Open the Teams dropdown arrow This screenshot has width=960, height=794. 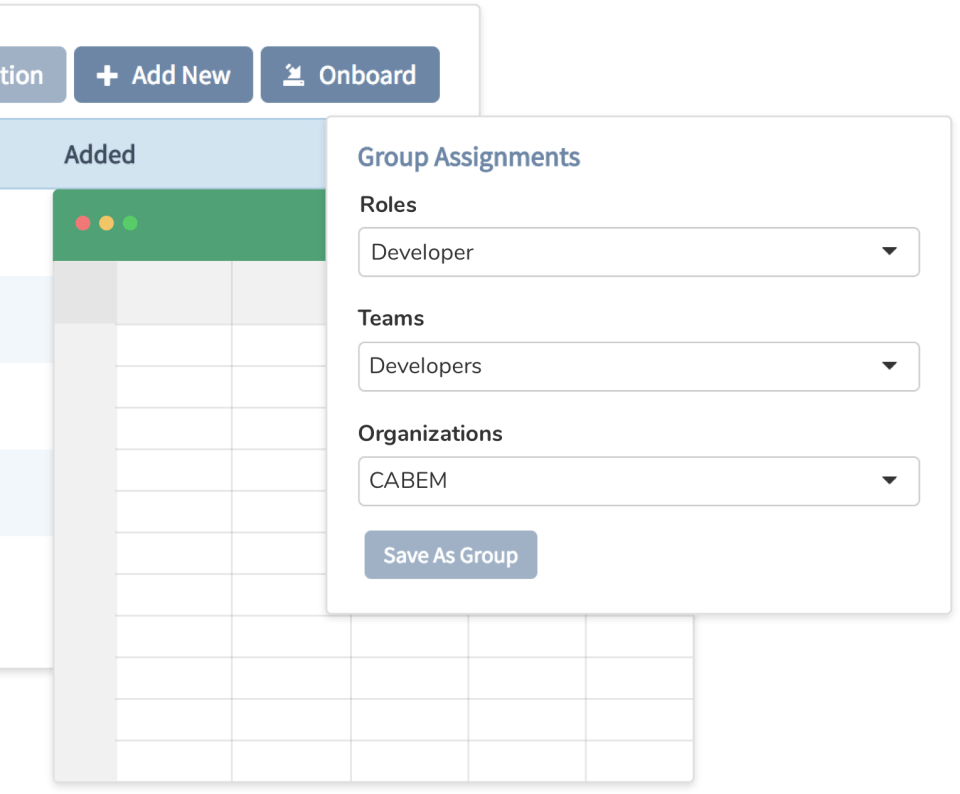click(889, 365)
